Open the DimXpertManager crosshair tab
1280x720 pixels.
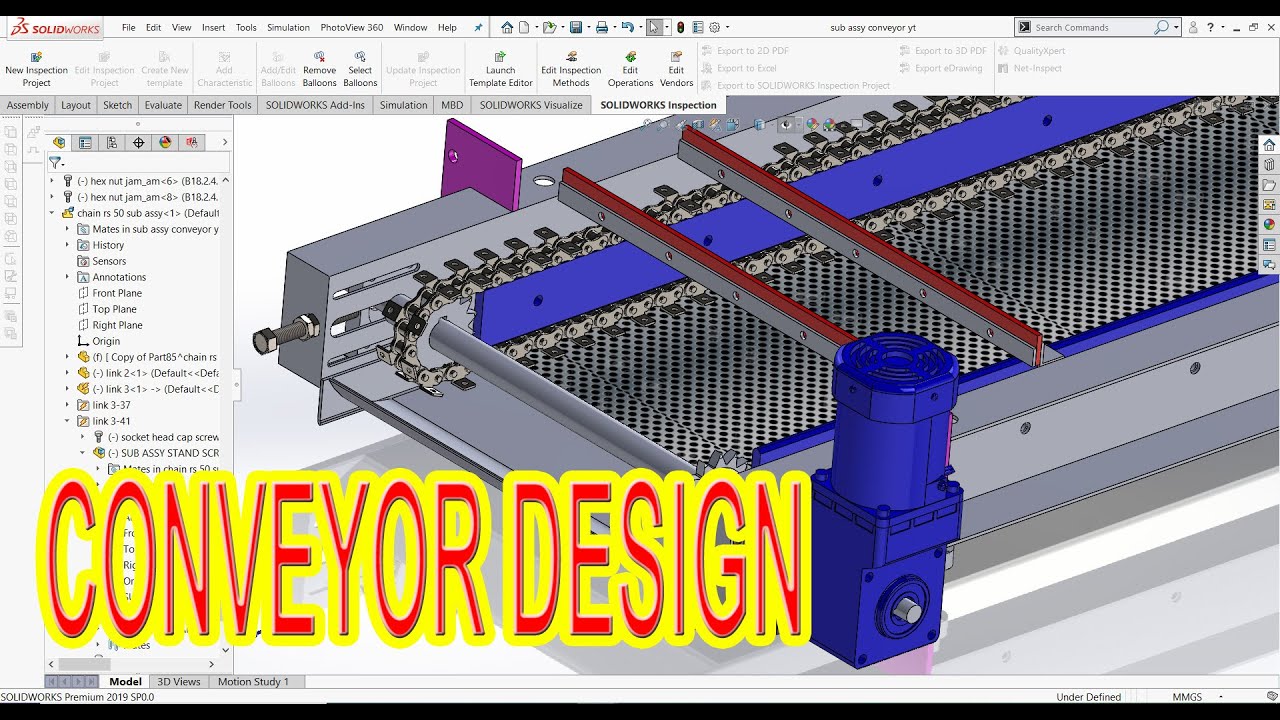click(139, 143)
